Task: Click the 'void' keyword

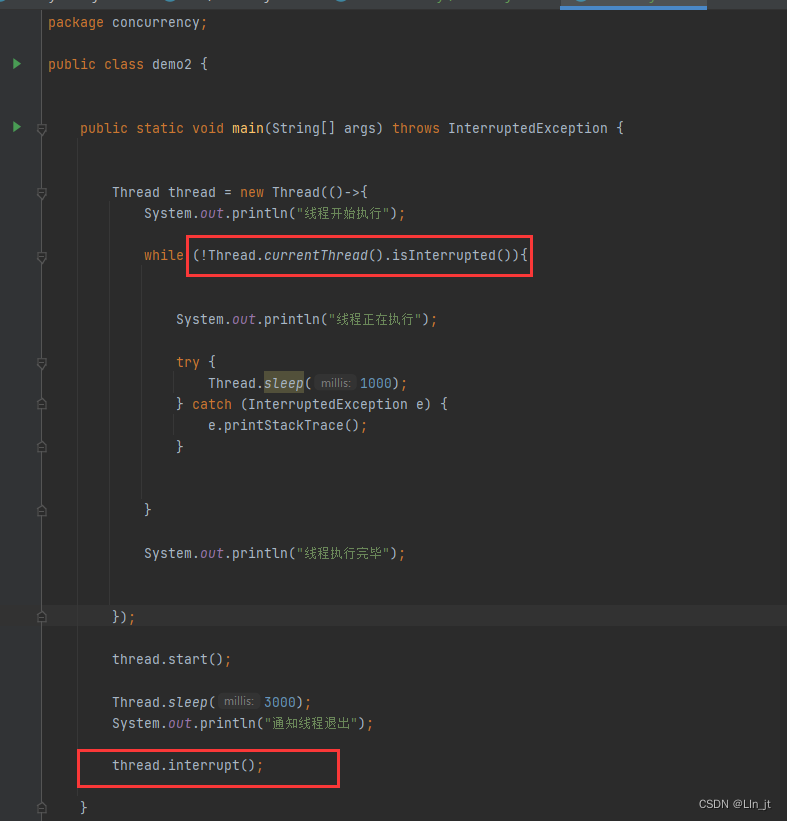Action: point(208,128)
